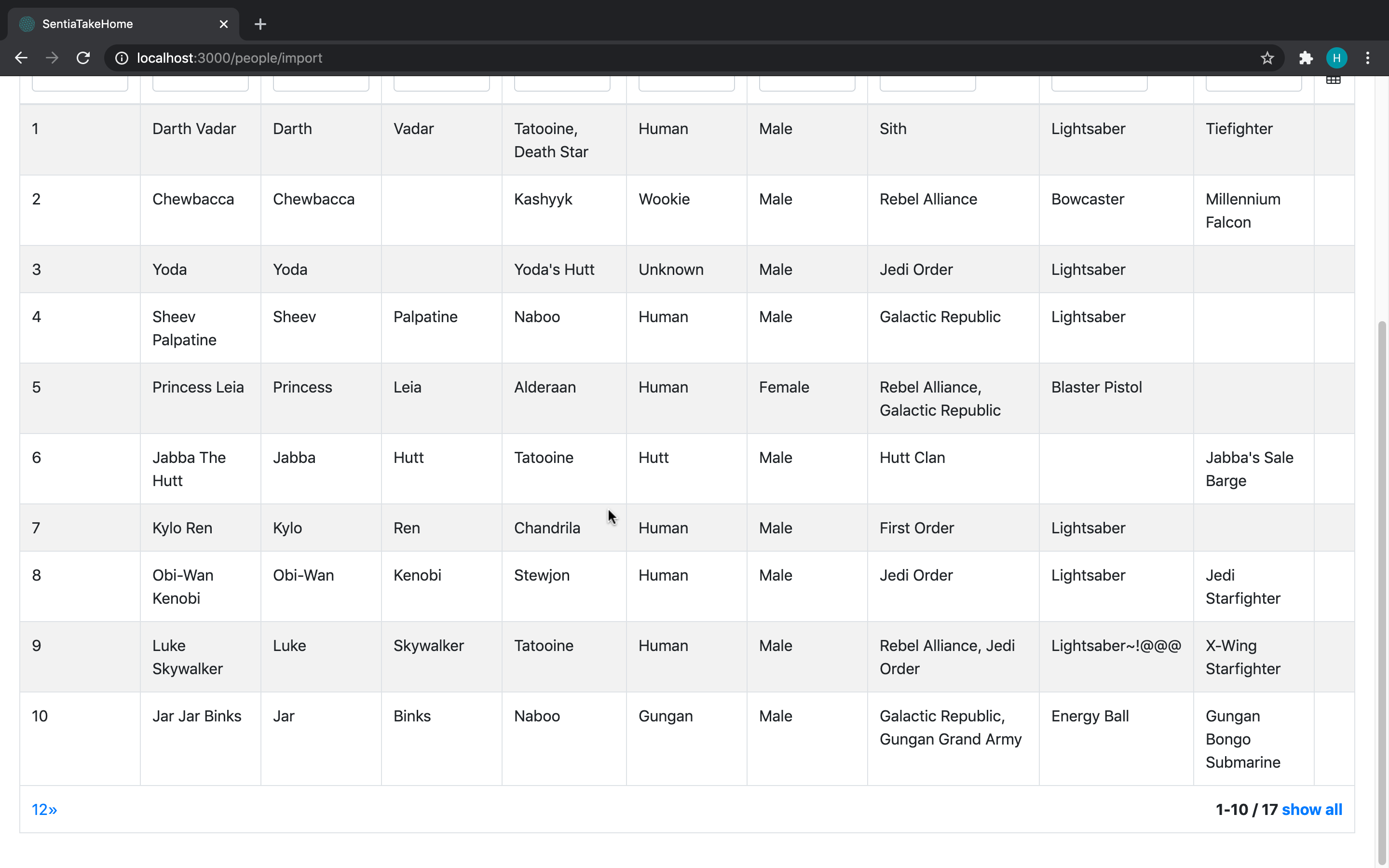The width and height of the screenshot is (1389, 868).
Task: Open a new browser tab
Action: [260, 24]
